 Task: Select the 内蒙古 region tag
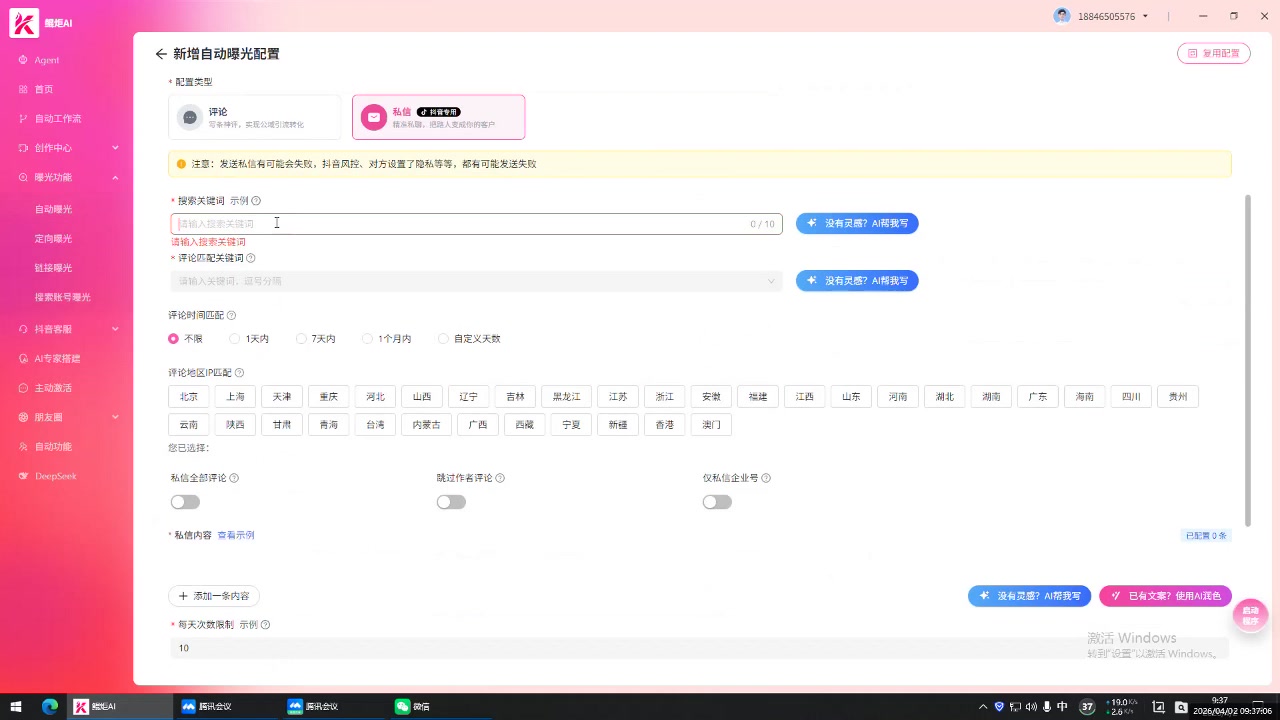point(426,425)
